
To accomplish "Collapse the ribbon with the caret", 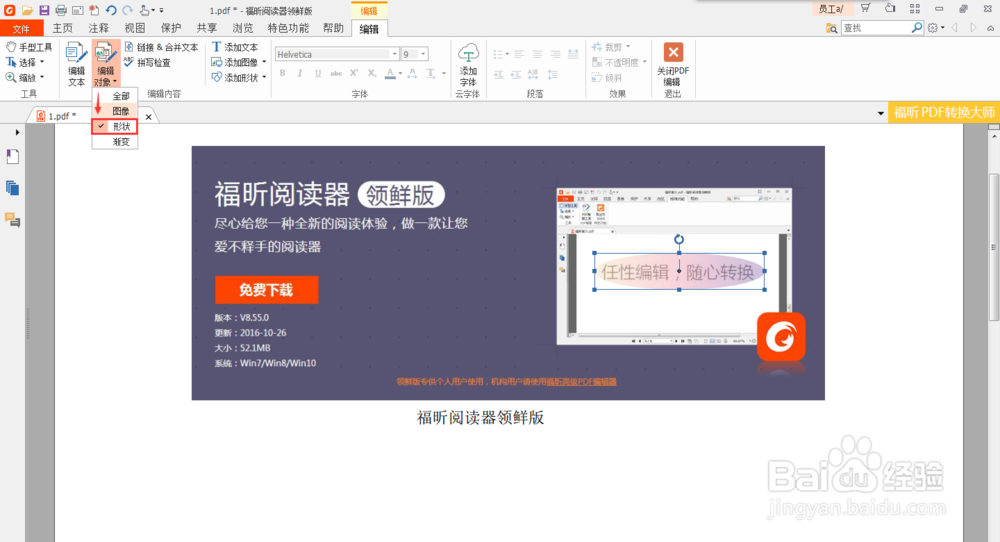I will [x=990, y=28].
